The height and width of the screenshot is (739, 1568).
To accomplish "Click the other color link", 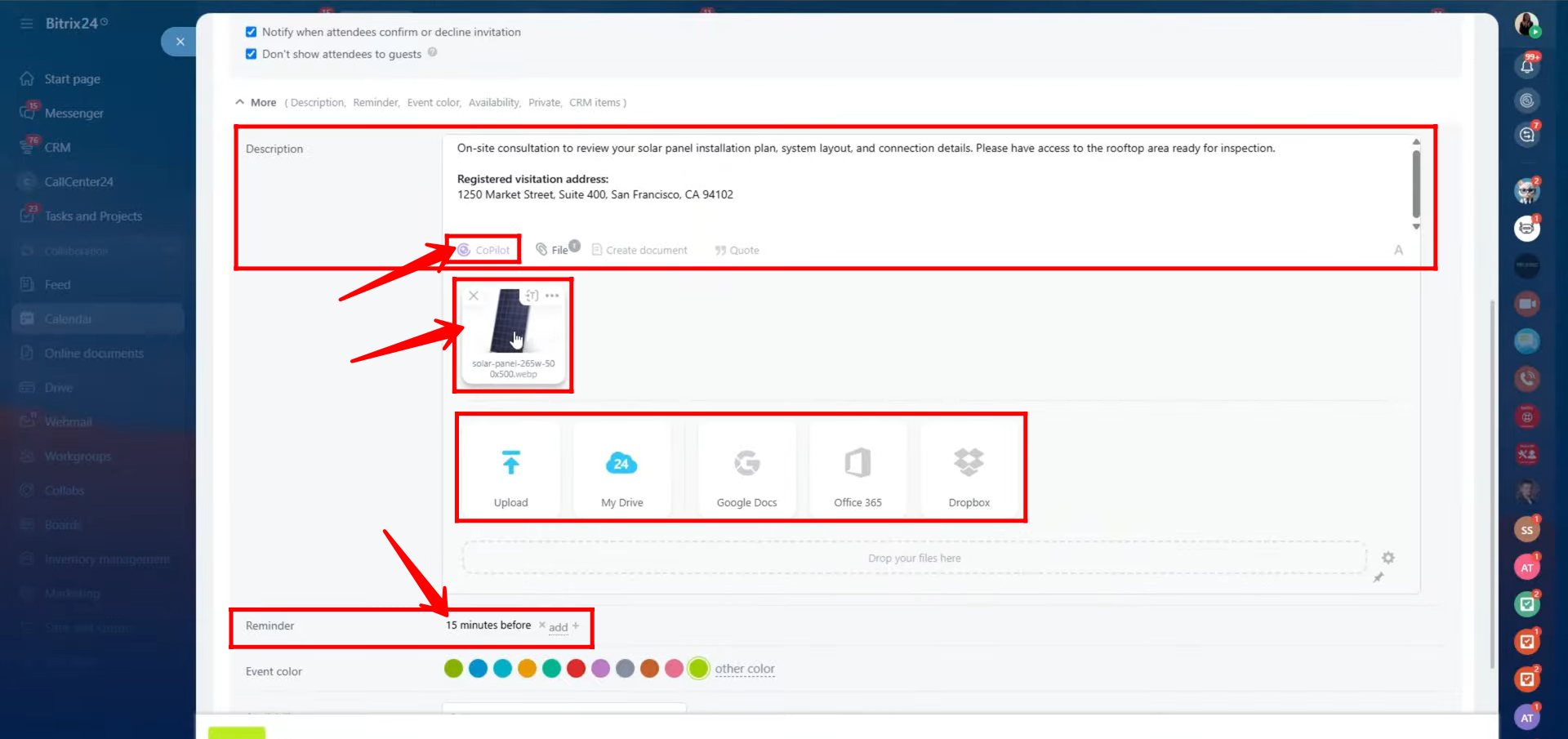I will pos(744,669).
